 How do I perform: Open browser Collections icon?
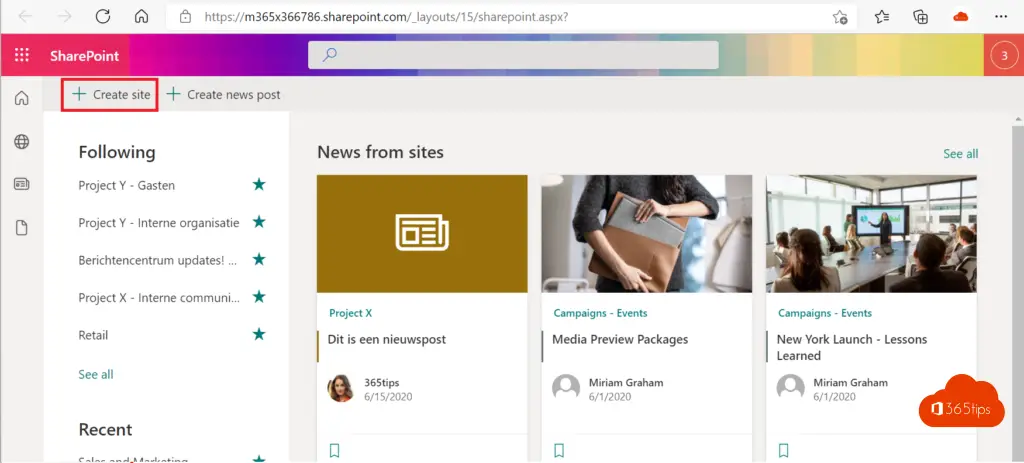click(x=921, y=17)
